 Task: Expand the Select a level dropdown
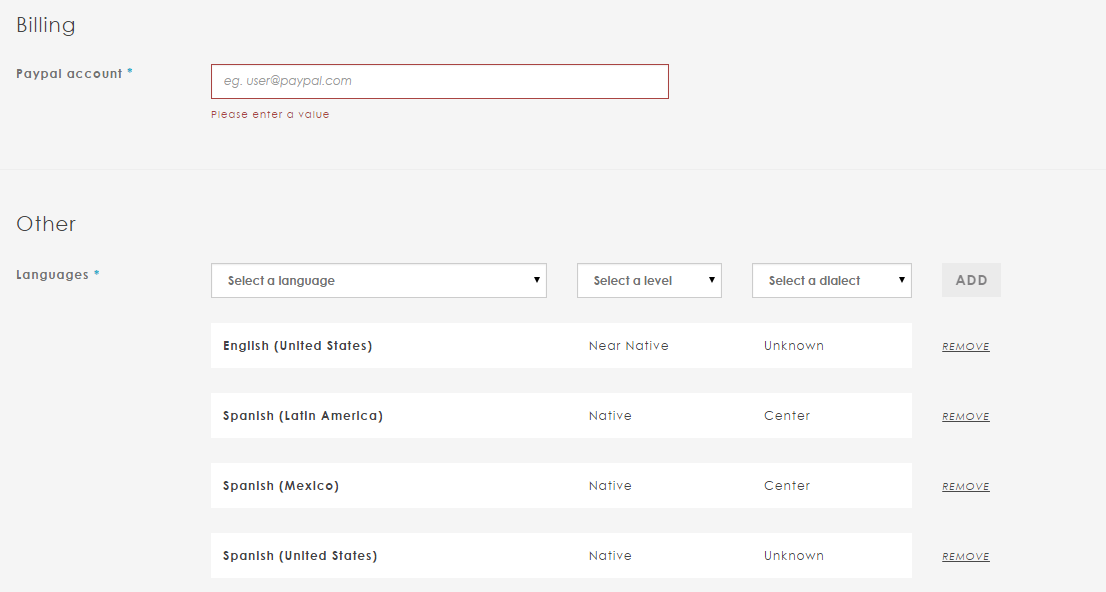(x=649, y=281)
